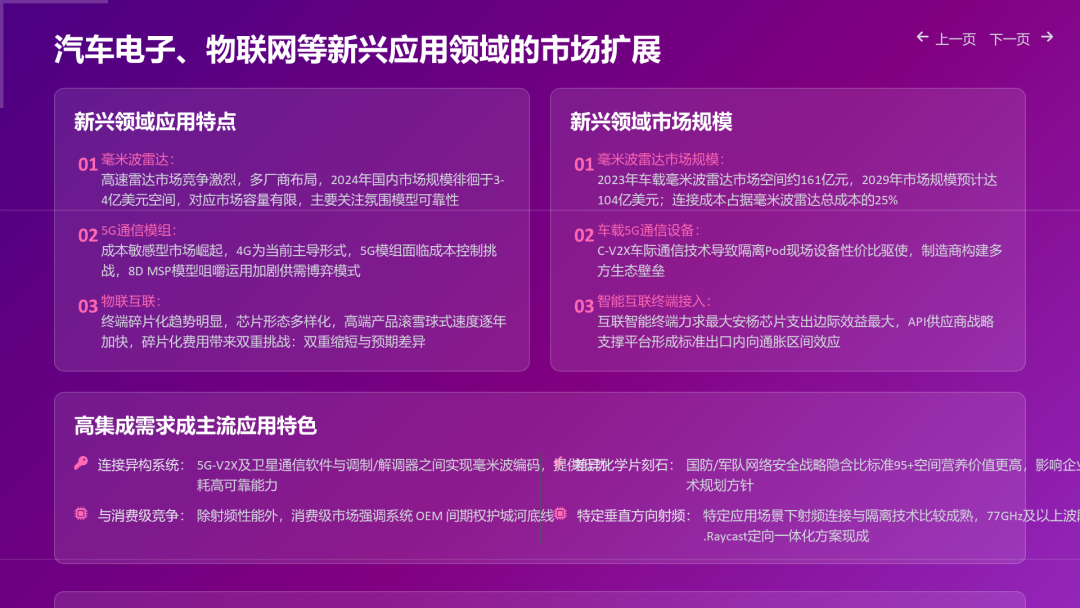Select the 新兴领域市场规模 panel heading

(650, 122)
